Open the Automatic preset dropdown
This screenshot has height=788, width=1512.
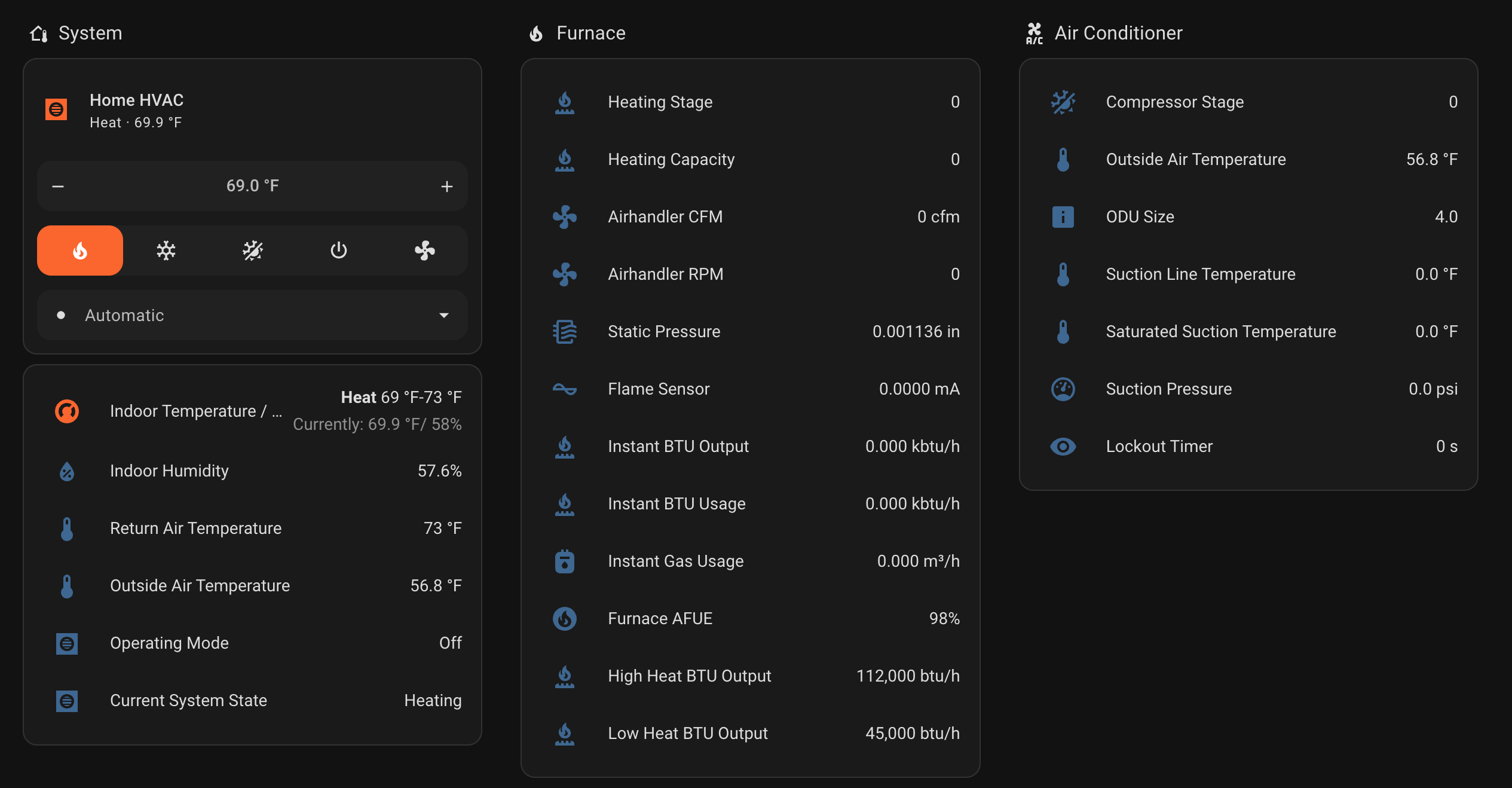point(252,315)
